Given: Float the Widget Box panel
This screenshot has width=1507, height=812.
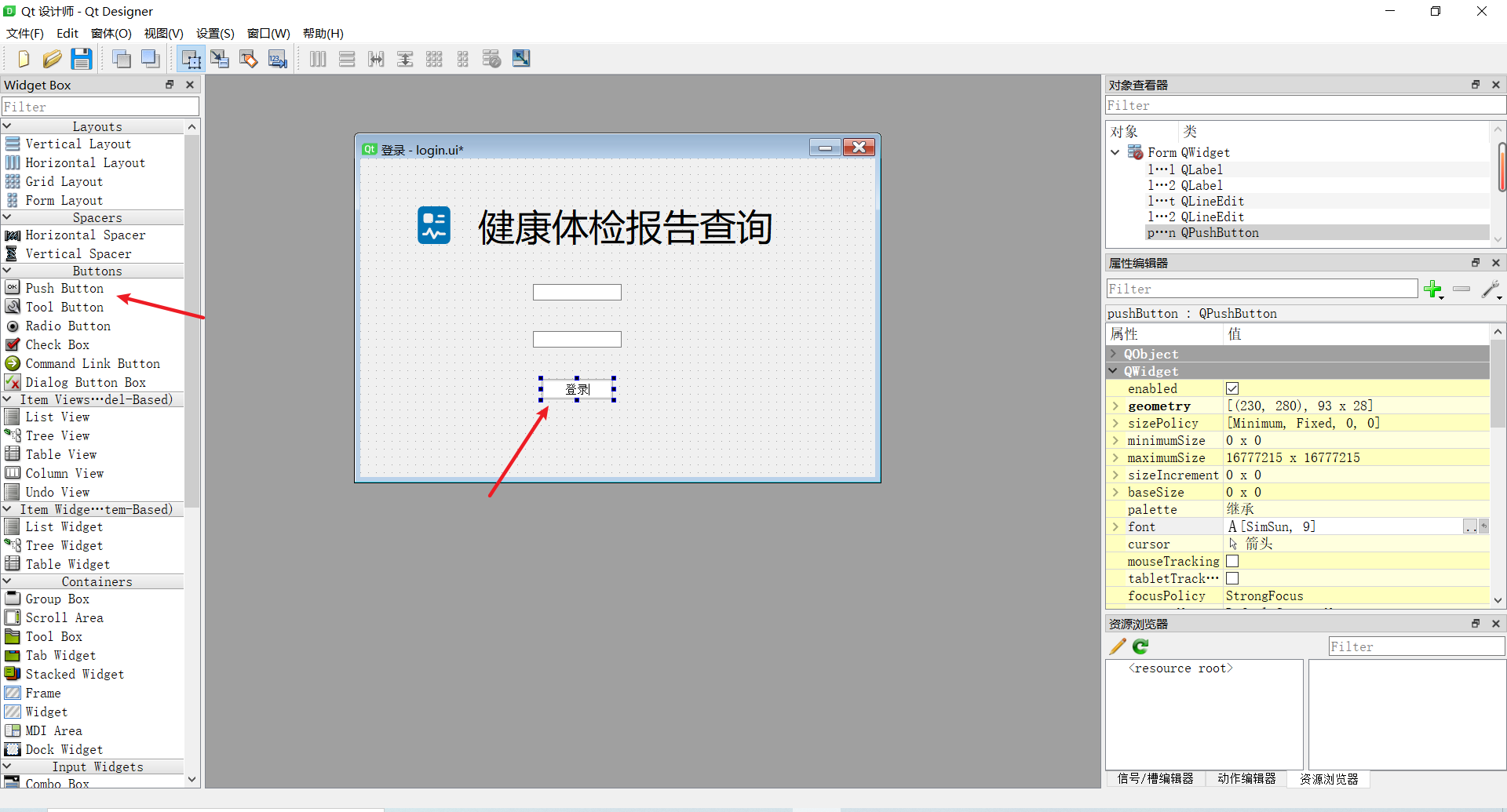Looking at the screenshot, I should [170, 85].
